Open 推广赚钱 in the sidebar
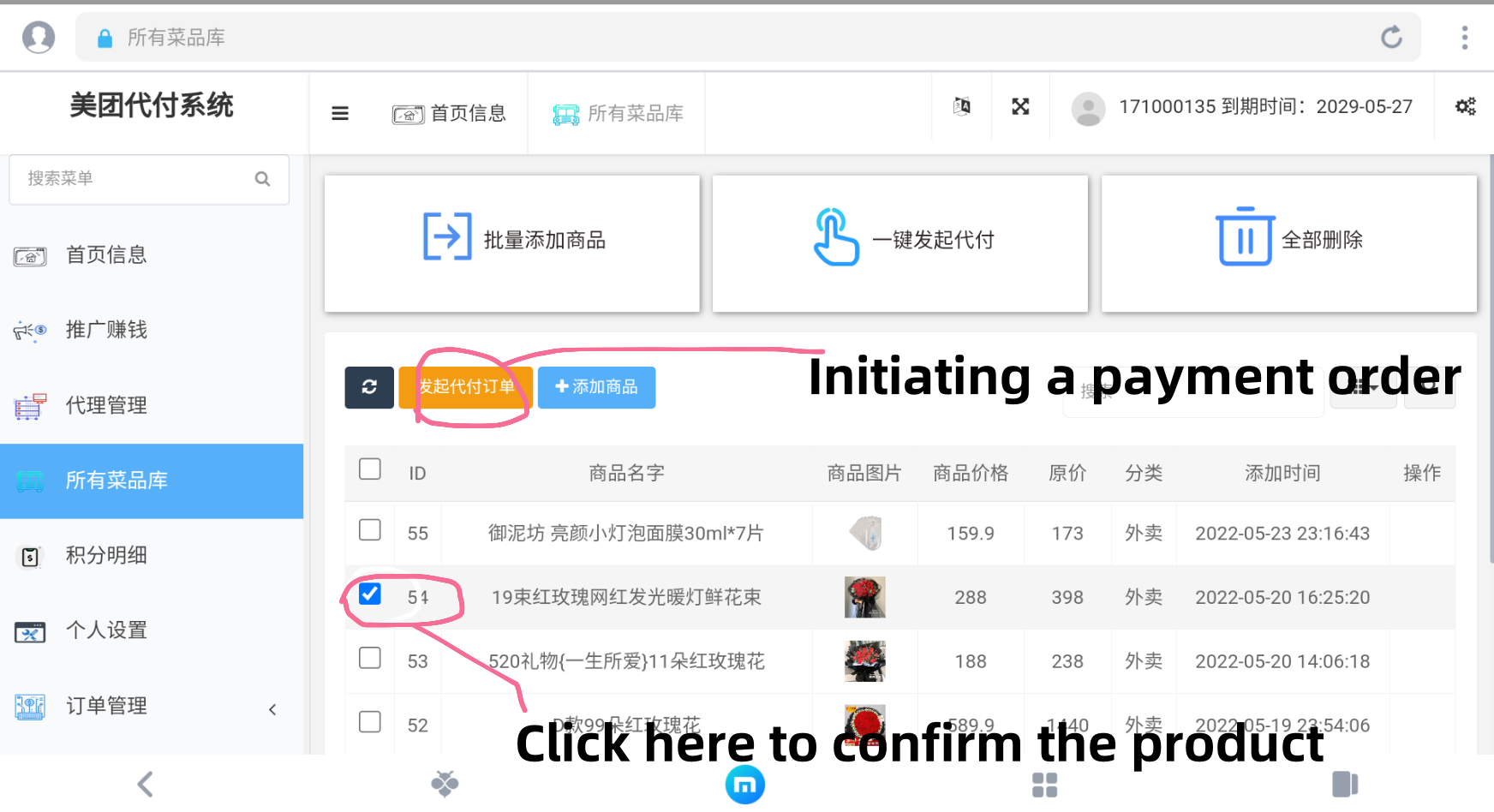1494x812 pixels. (152, 331)
